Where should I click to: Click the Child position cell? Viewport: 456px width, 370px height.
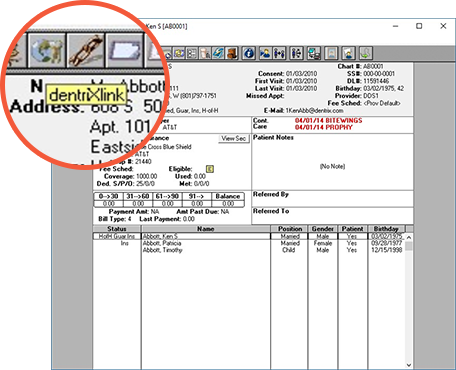[x=289, y=250]
